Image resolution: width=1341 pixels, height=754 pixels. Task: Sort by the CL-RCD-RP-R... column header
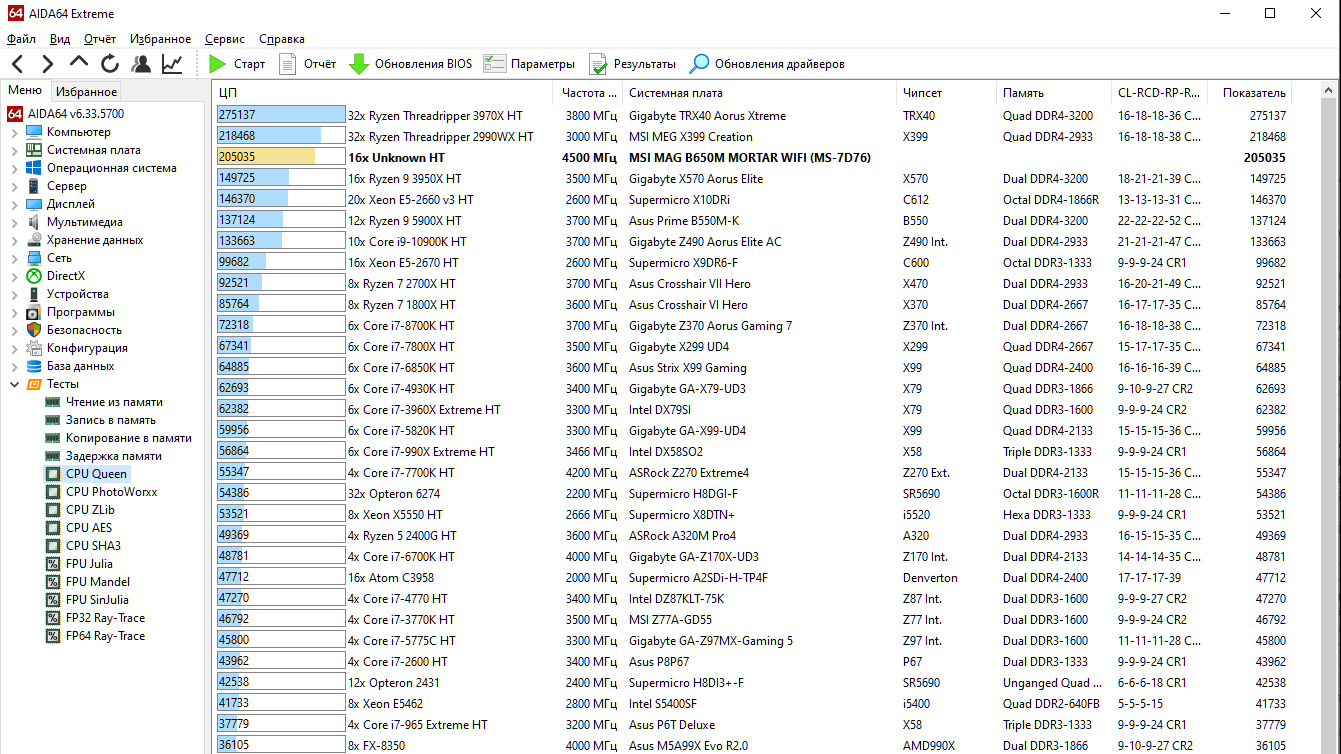tap(1160, 93)
